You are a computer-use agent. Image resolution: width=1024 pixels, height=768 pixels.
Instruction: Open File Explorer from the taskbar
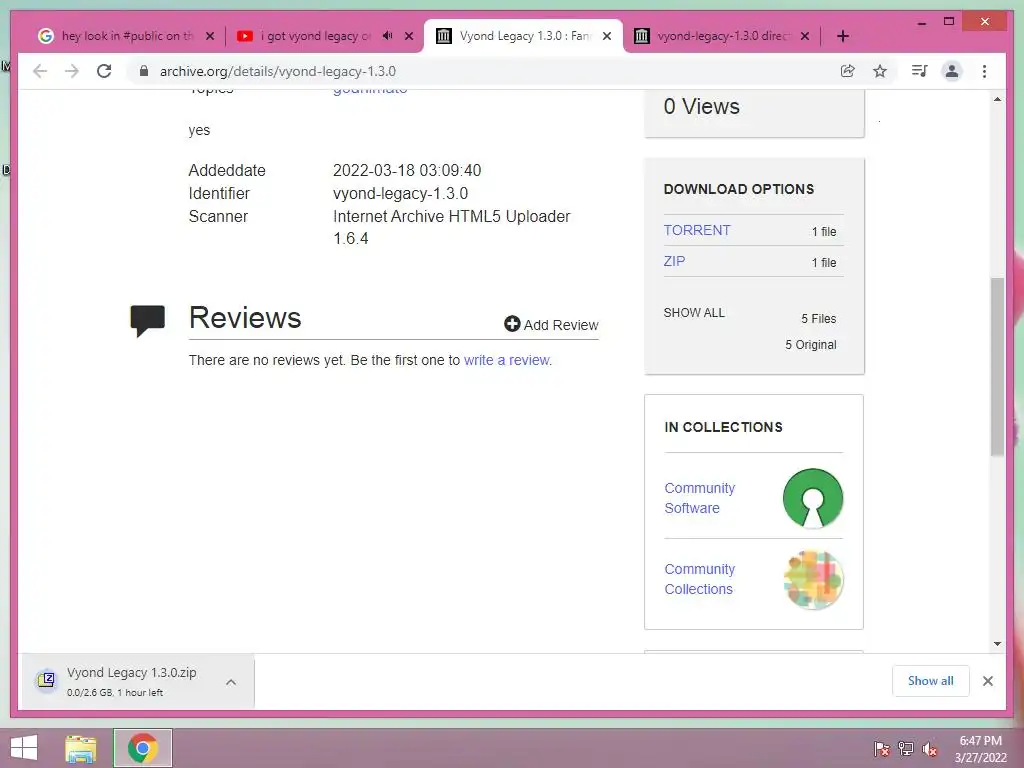point(81,748)
